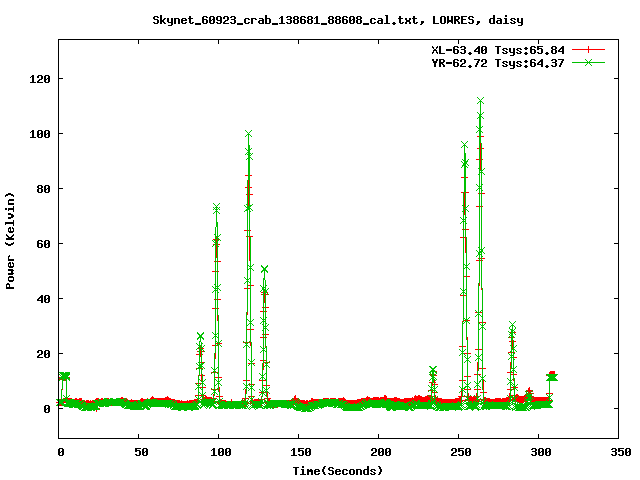Click the x-axis tick label 250
The width and height of the screenshot is (640, 480).
(x=461, y=452)
